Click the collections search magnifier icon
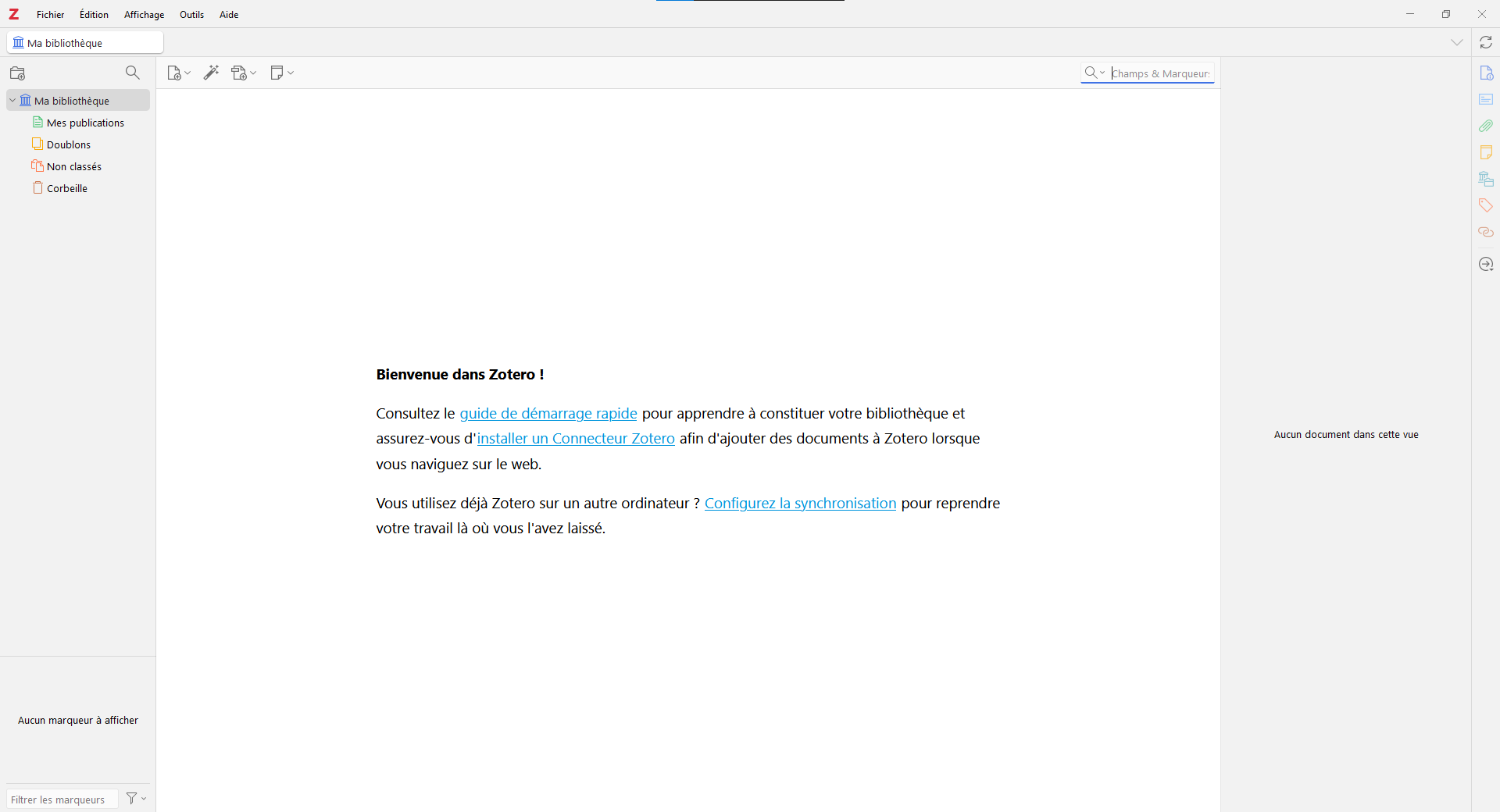 (133, 73)
